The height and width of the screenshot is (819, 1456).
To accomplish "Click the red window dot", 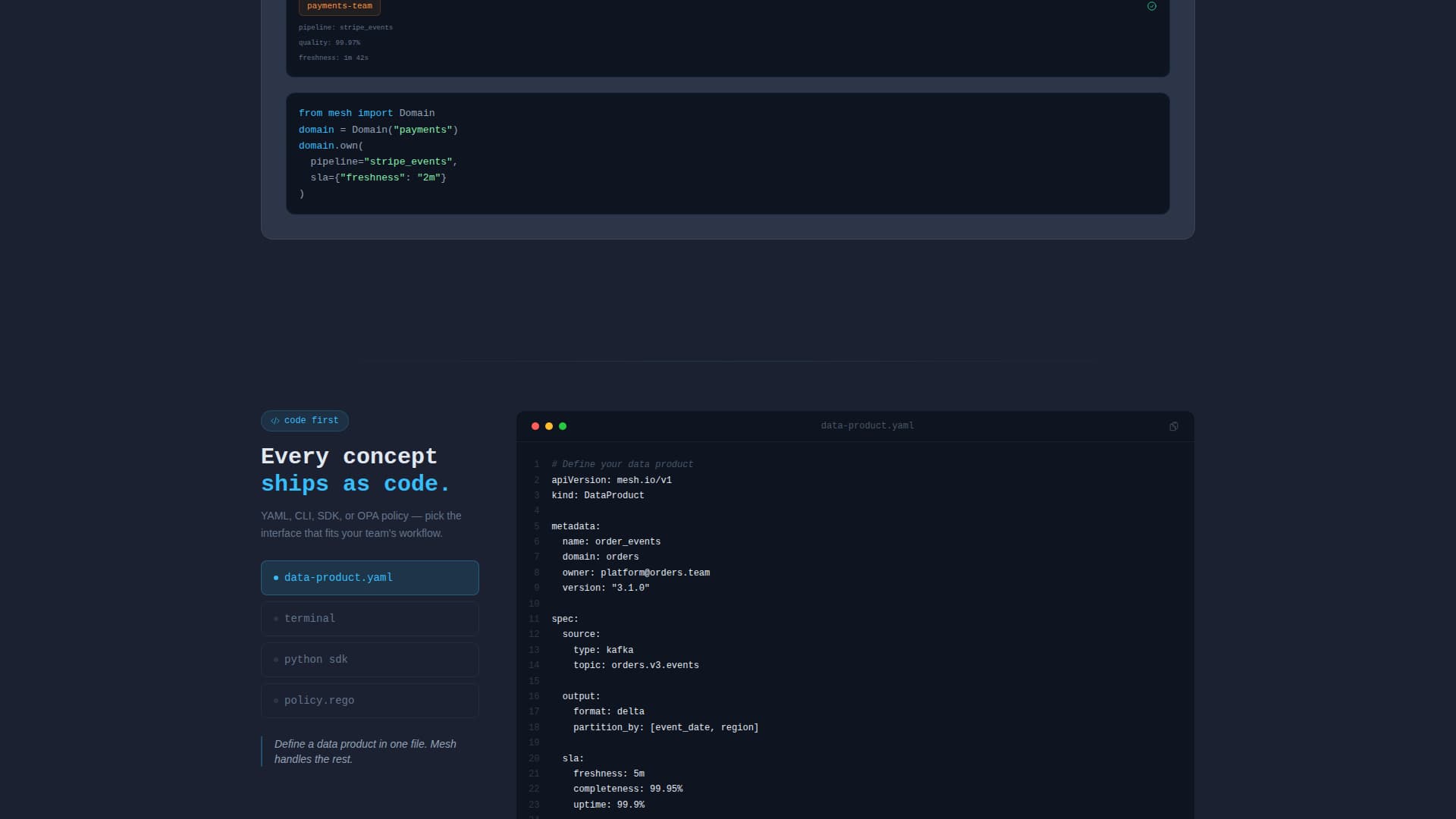I will point(535,426).
